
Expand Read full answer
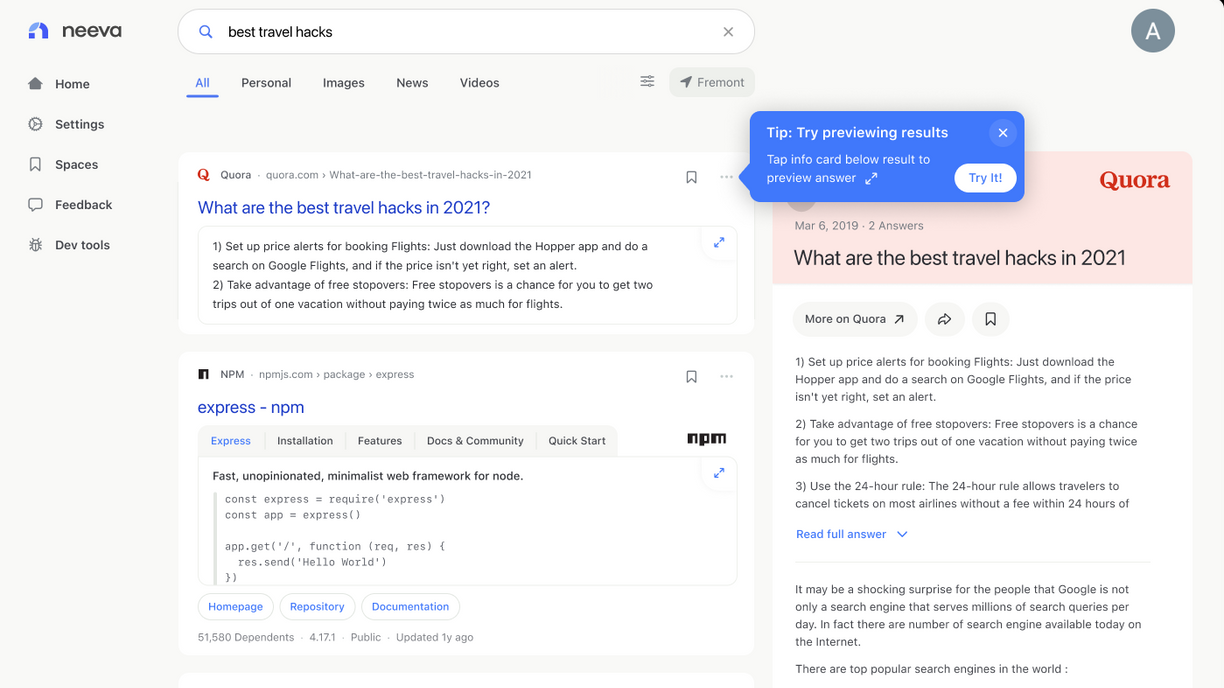[x=852, y=534]
